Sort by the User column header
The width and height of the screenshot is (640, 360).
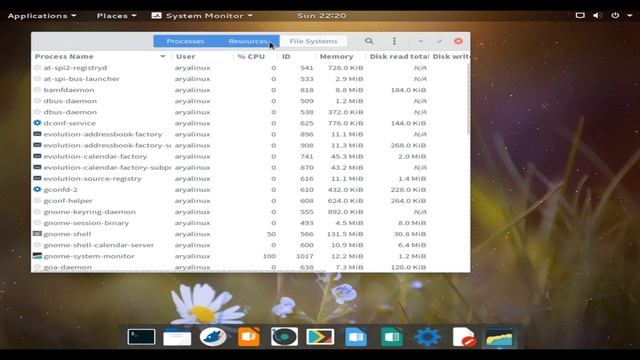click(x=202, y=56)
